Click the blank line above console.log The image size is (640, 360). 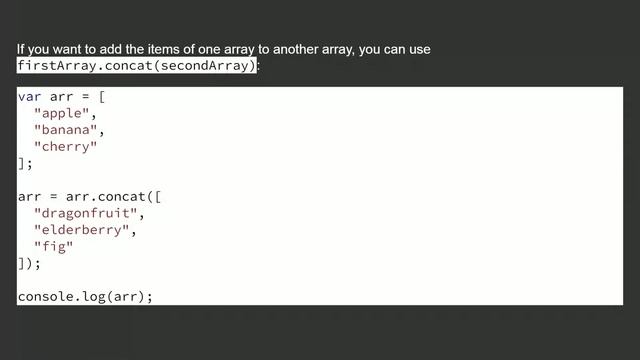[x=320, y=280]
